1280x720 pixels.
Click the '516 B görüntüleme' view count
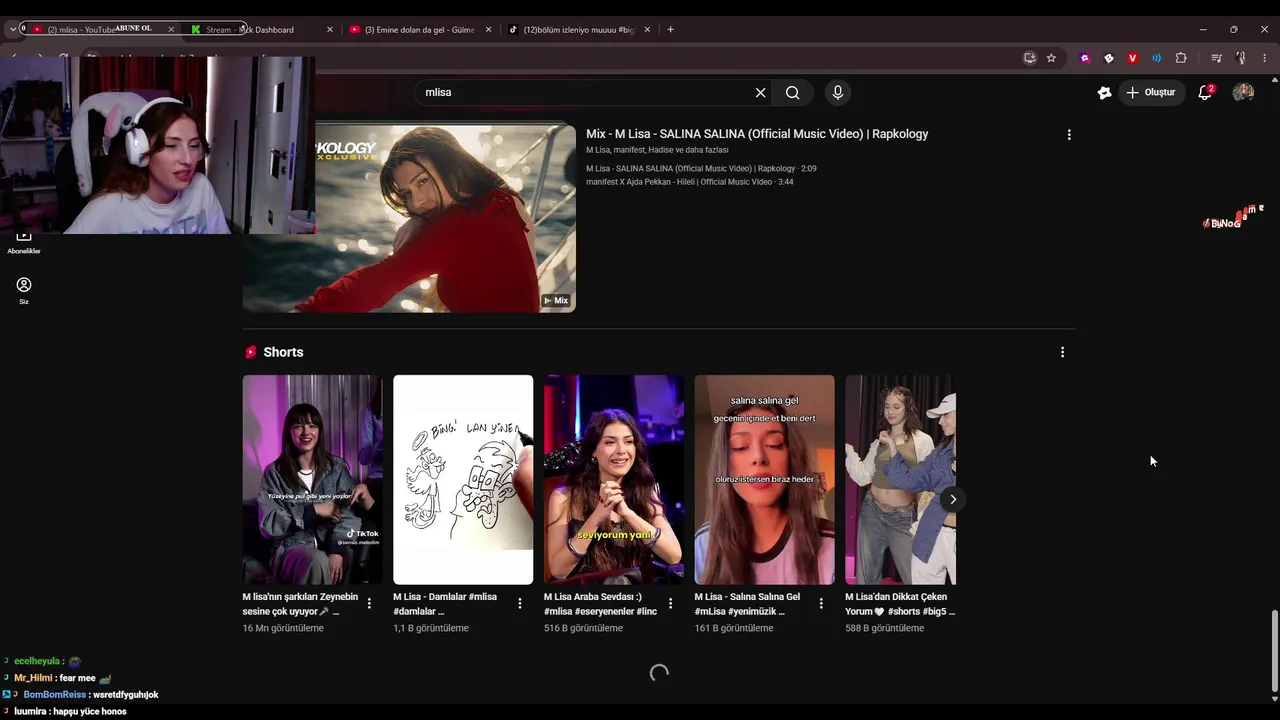click(583, 629)
